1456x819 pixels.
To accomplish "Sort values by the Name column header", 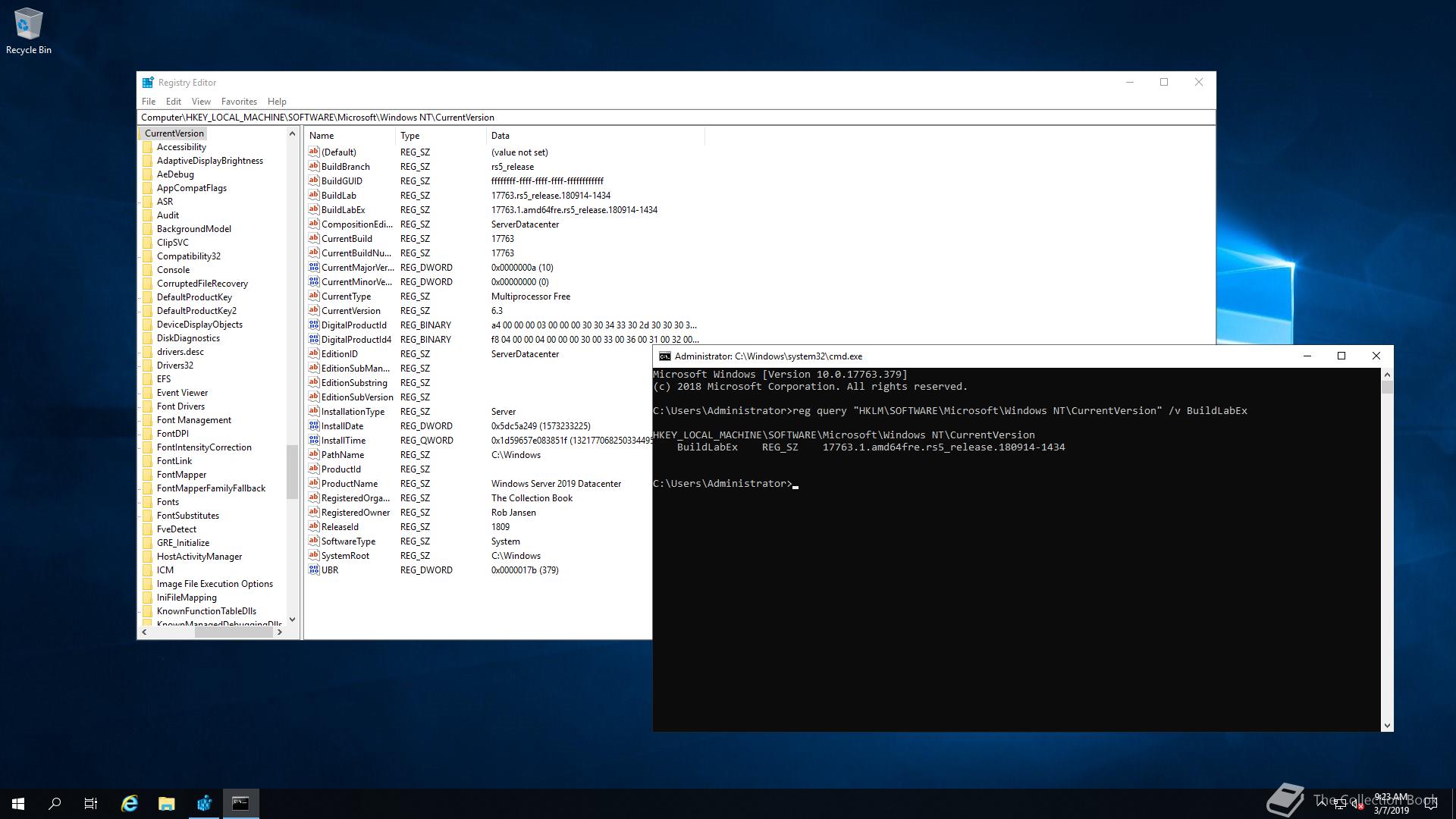I will coord(350,136).
